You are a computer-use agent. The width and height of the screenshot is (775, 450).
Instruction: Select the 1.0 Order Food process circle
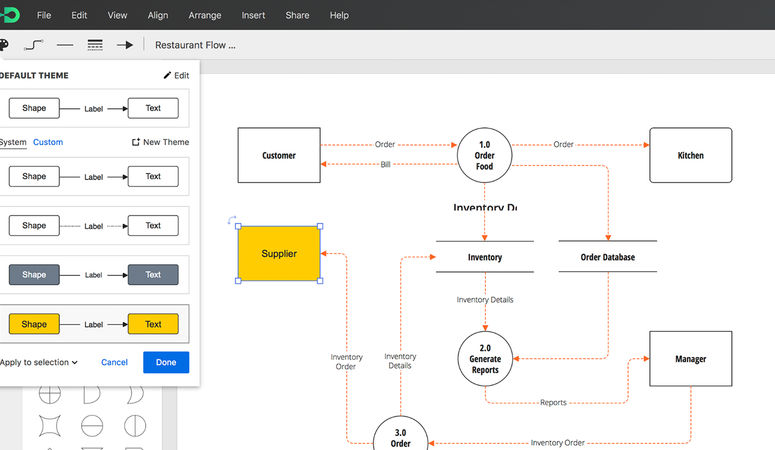coord(484,155)
